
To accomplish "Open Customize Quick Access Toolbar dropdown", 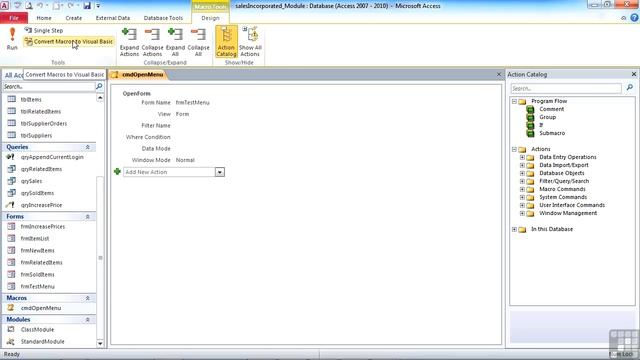I will (x=98, y=6).
